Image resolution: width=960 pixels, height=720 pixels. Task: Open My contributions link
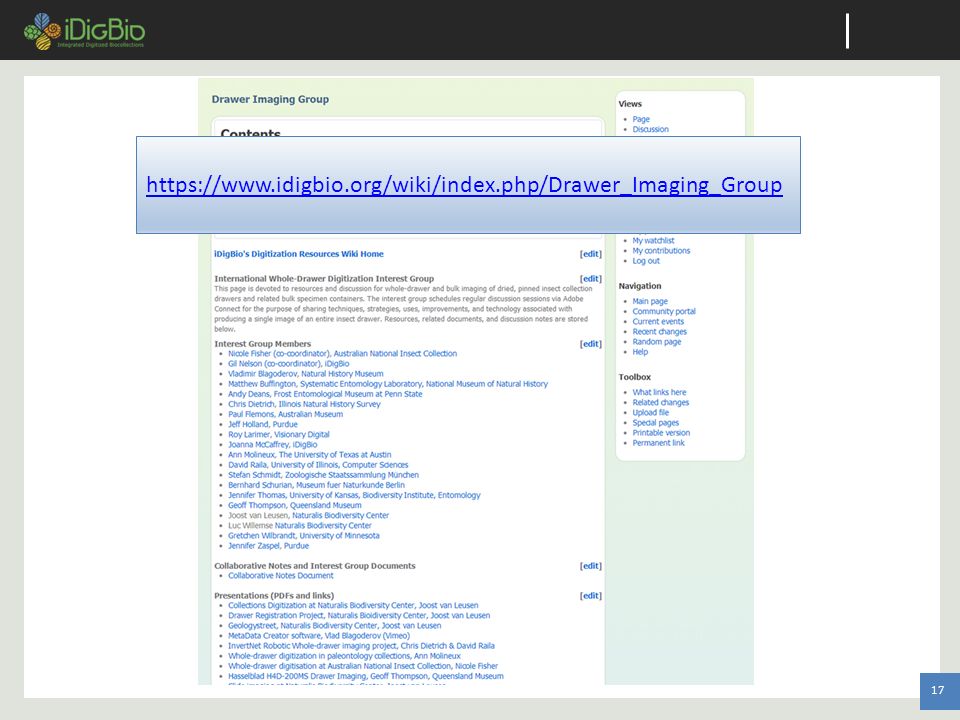point(661,251)
